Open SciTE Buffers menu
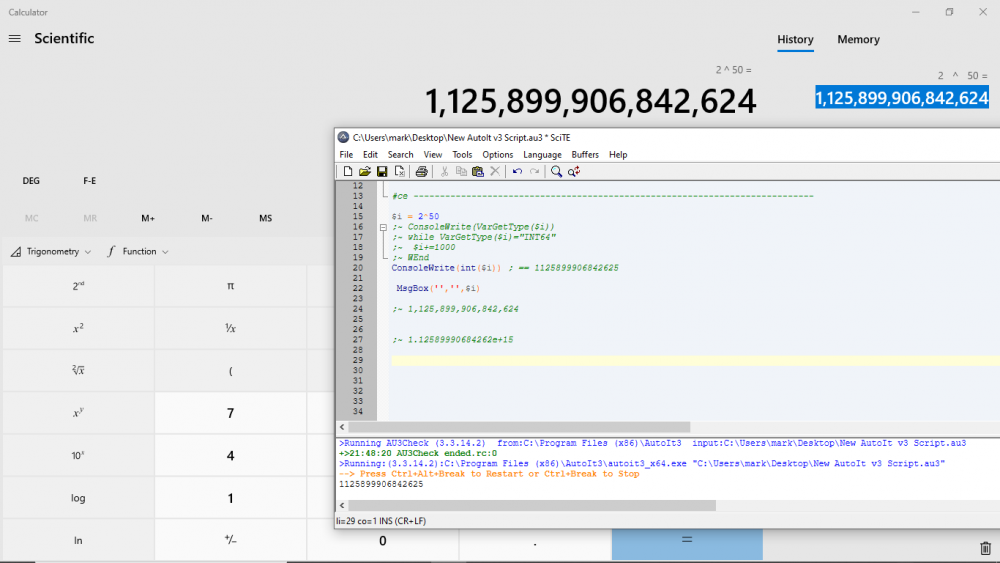 click(x=585, y=155)
